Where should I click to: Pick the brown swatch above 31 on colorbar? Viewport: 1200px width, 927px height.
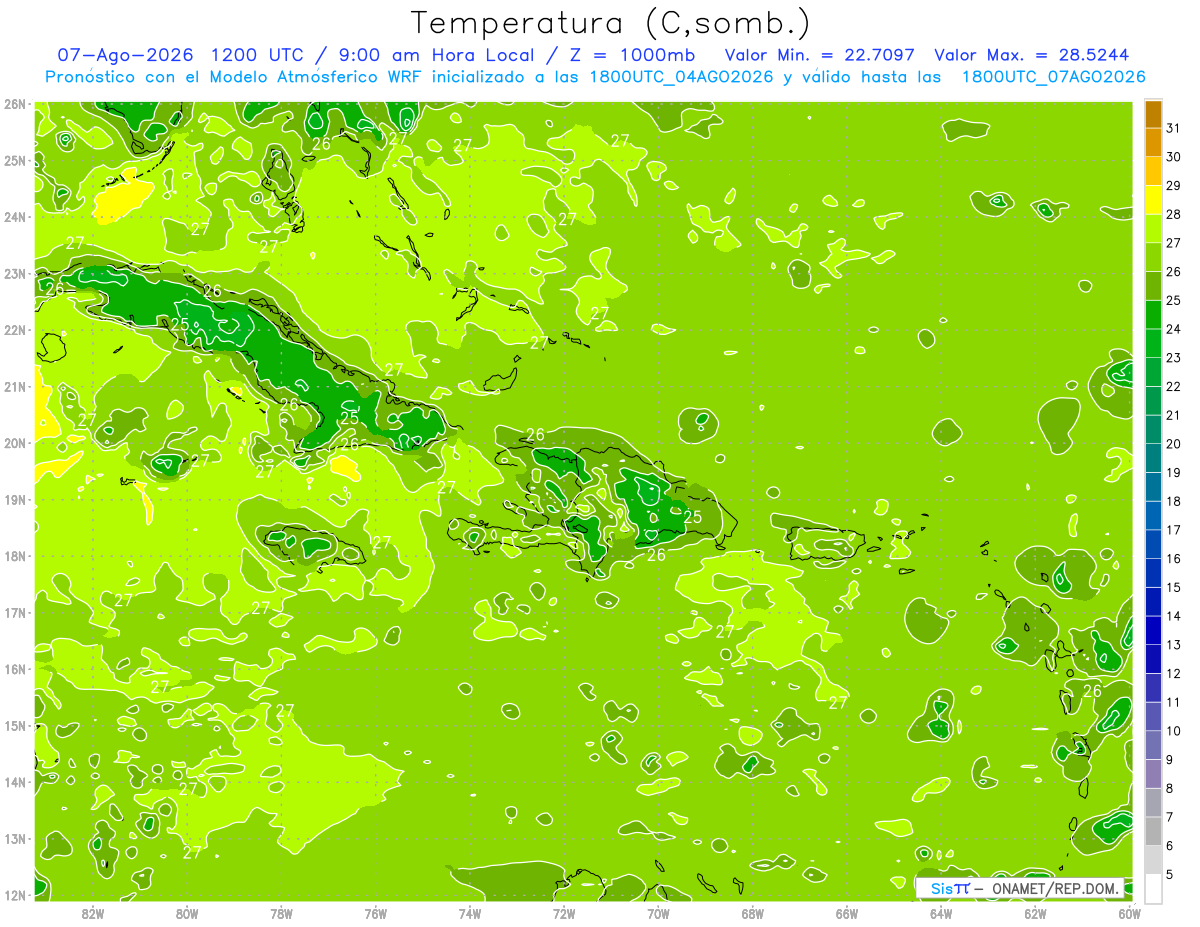pyautogui.click(x=1153, y=114)
